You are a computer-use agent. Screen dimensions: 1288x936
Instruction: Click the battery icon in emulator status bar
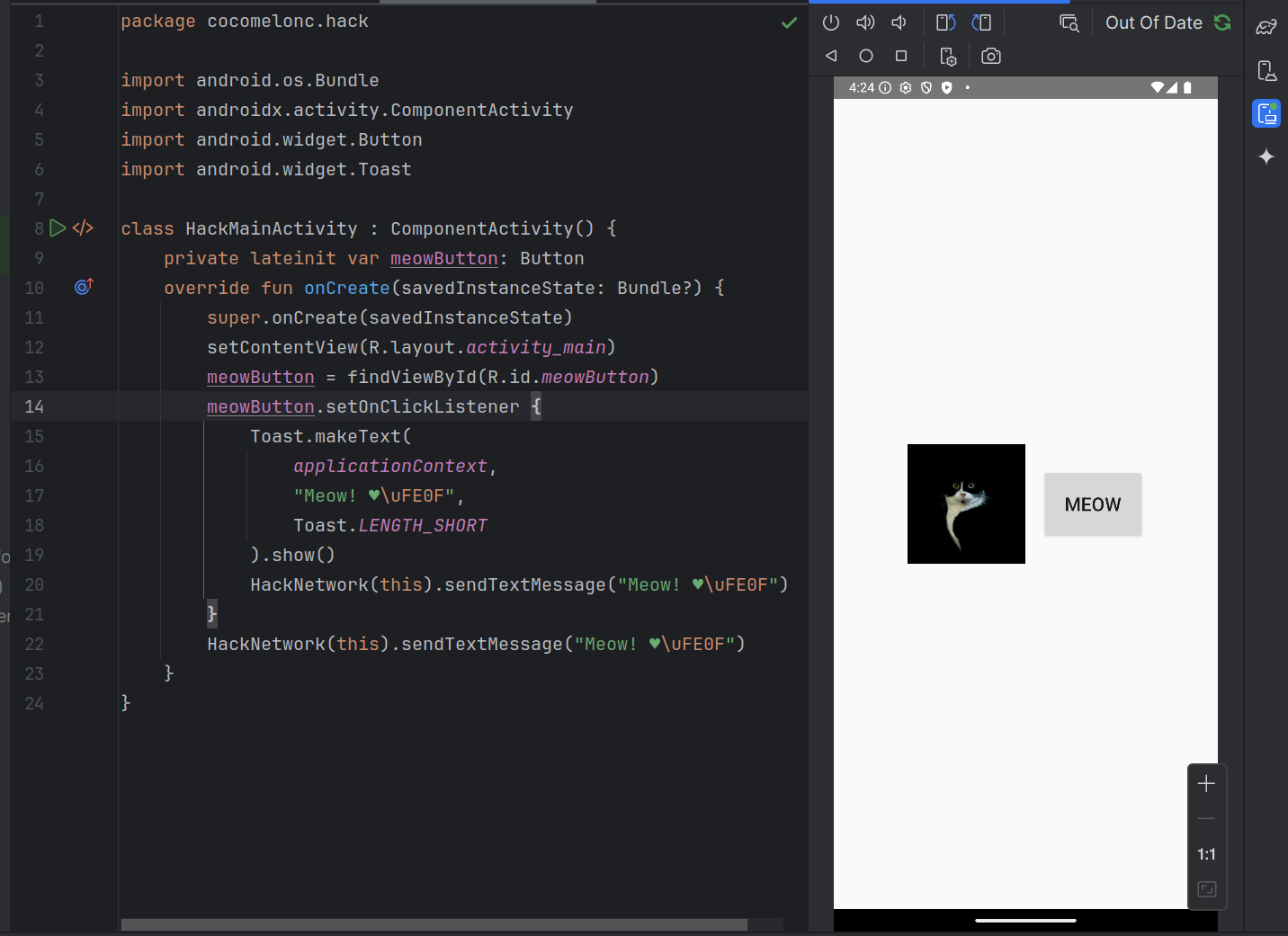pyautogui.click(x=1187, y=87)
